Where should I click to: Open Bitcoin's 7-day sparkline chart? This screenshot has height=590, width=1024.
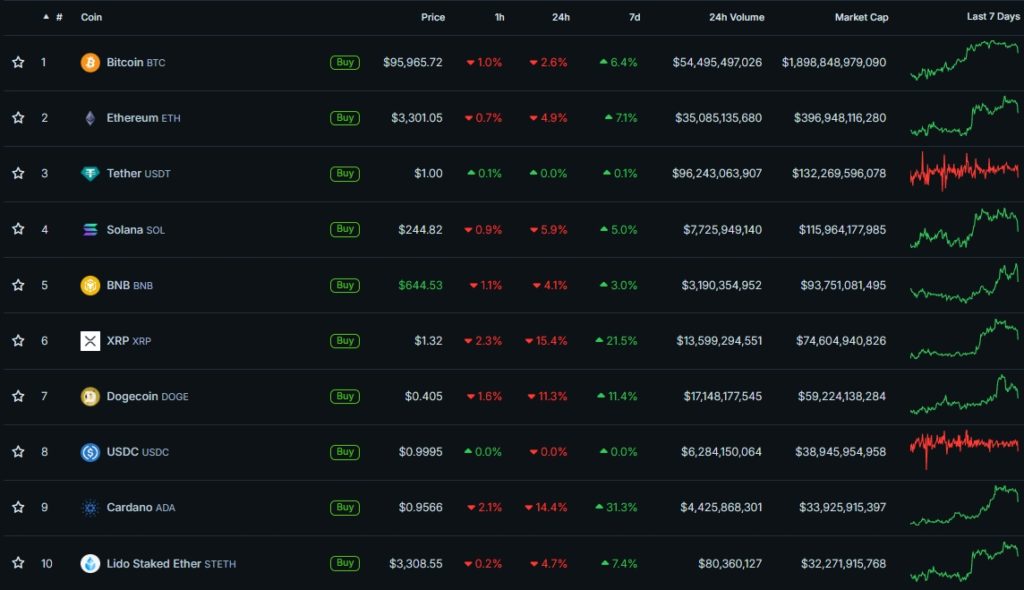pos(964,60)
